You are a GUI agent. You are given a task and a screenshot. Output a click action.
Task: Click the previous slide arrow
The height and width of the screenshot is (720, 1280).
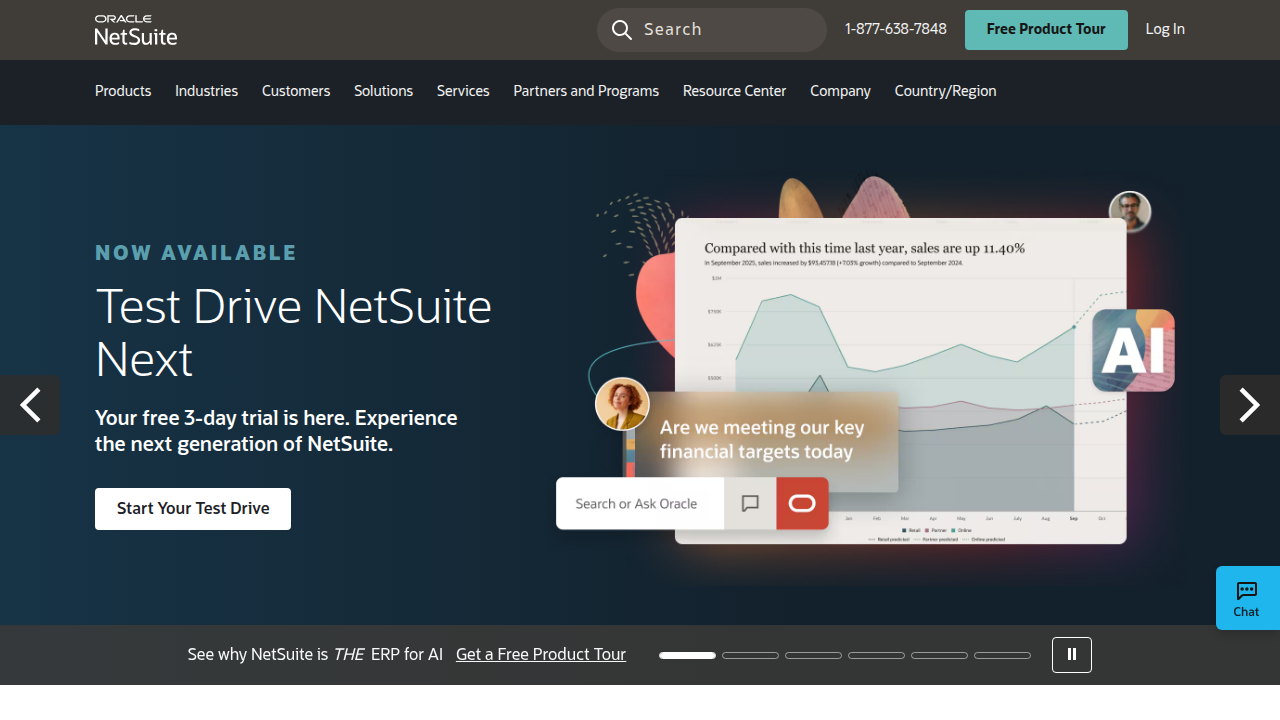coord(30,405)
